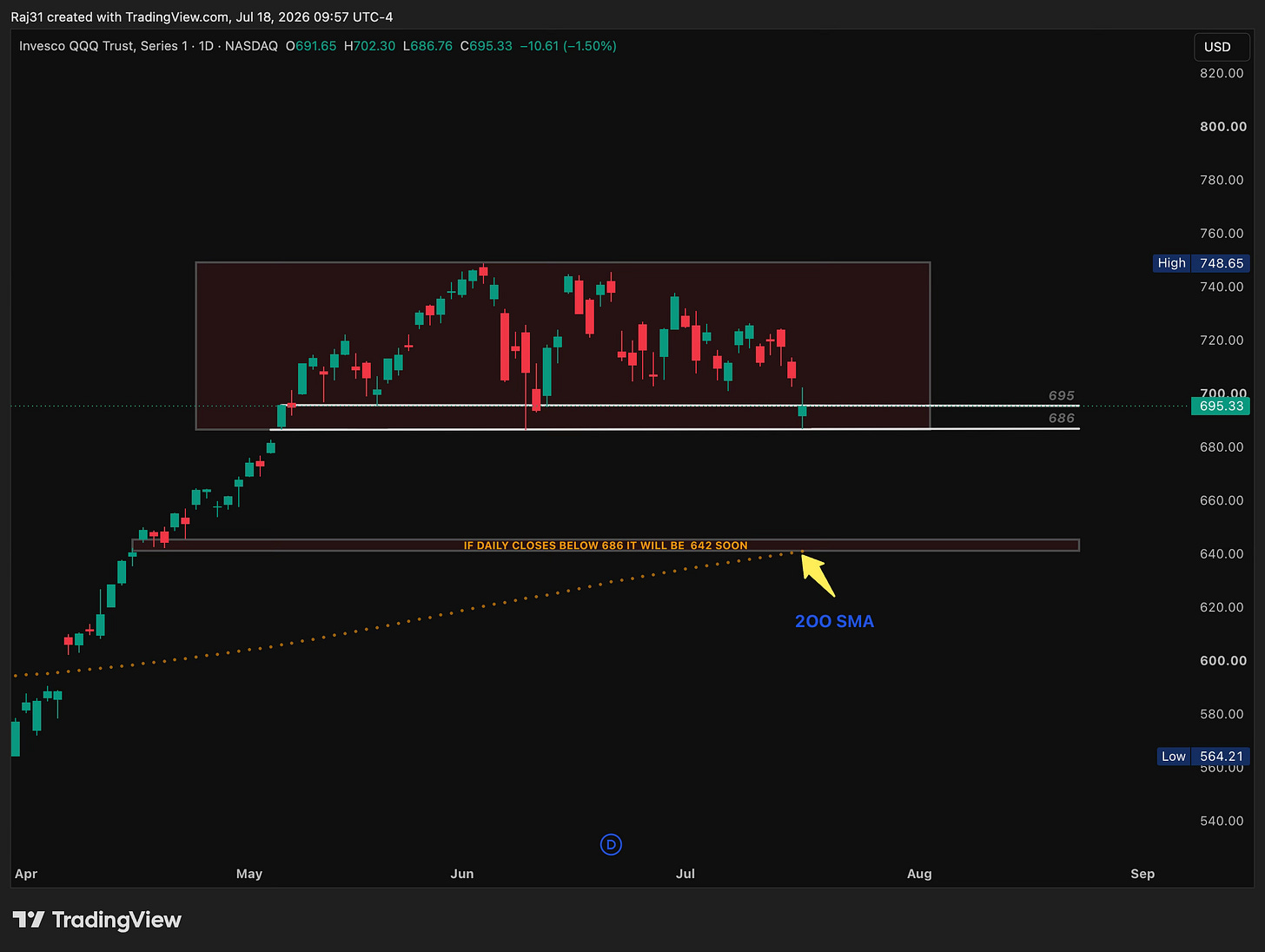Click the low value L686.76
The height and width of the screenshot is (952, 1265).
[x=427, y=46]
